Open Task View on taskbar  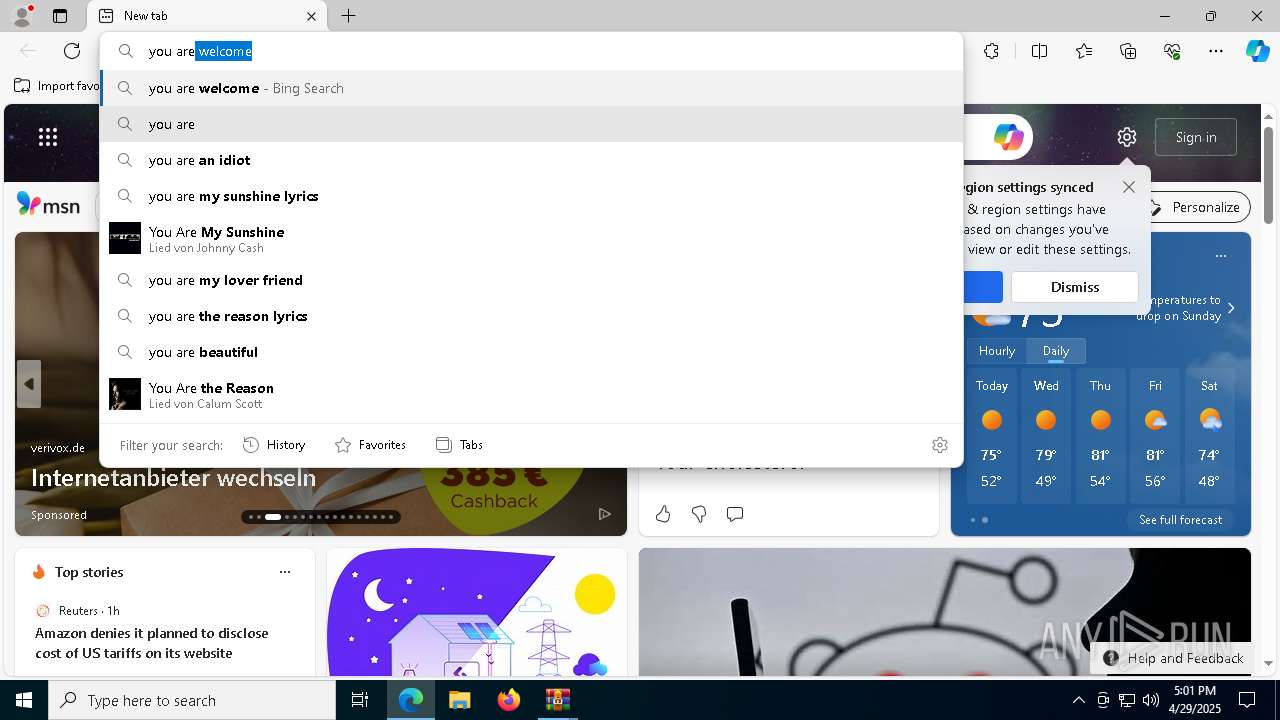360,700
